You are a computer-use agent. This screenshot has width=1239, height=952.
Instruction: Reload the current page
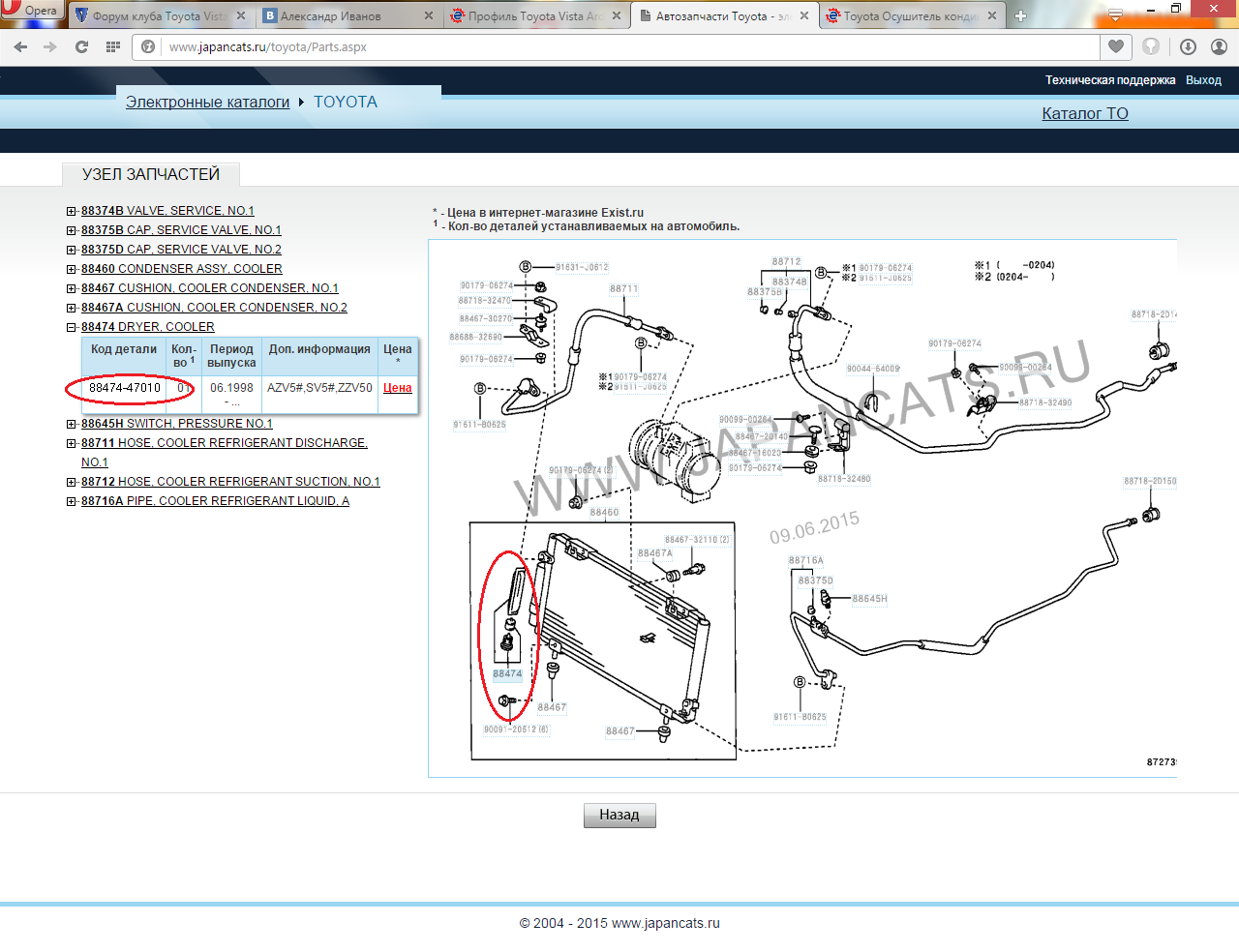[x=81, y=46]
